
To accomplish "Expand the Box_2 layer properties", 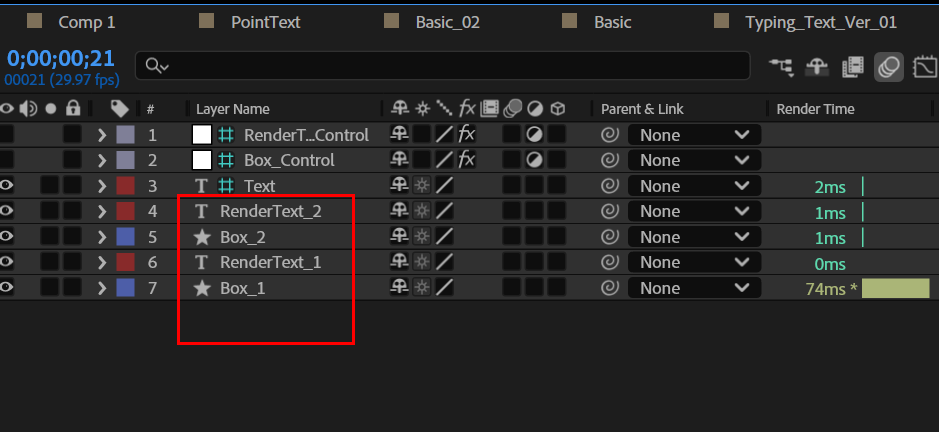I will point(102,237).
